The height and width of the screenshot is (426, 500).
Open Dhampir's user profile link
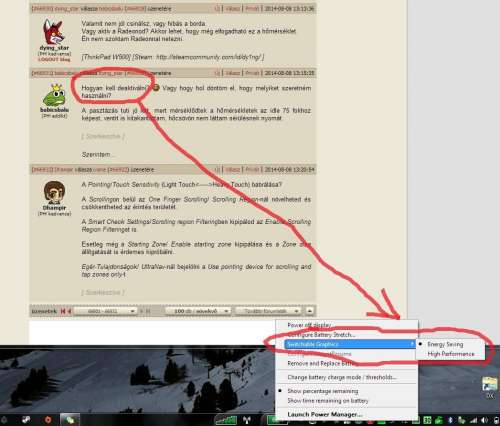point(54,207)
